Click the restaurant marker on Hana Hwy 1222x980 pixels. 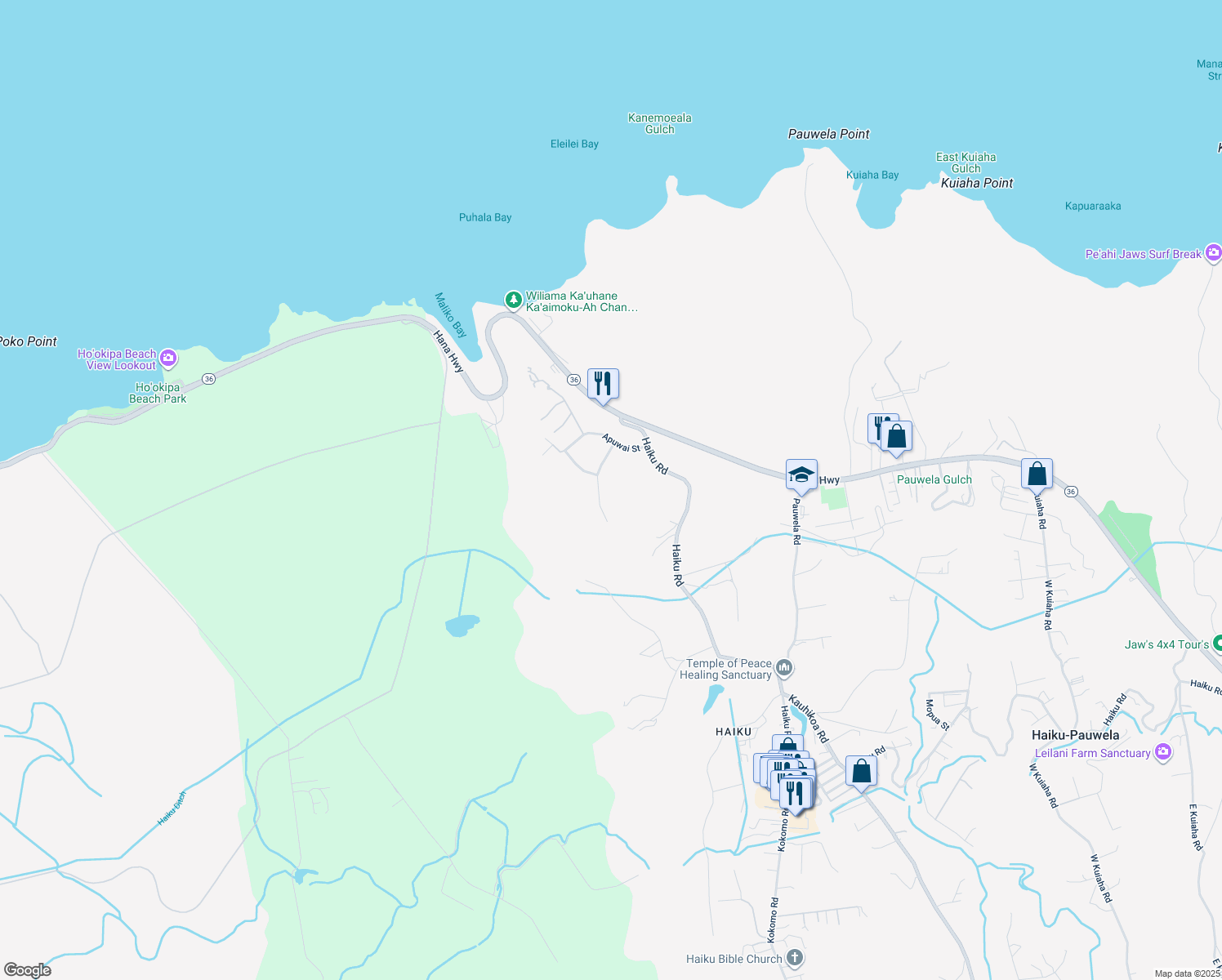(603, 384)
